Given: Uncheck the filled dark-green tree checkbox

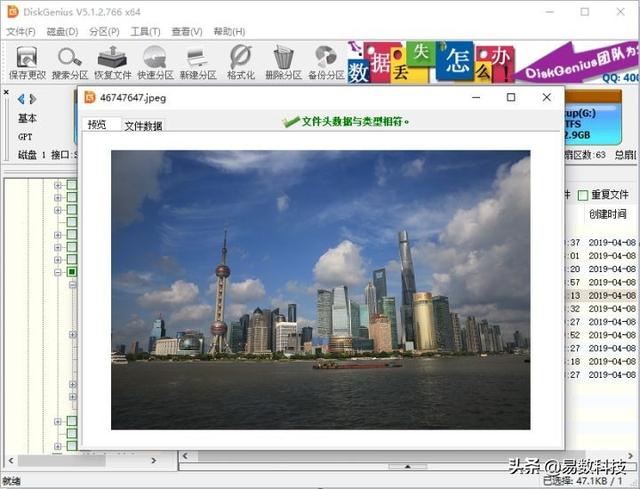Looking at the screenshot, I should pyautogui.click(x=72, y=272).
